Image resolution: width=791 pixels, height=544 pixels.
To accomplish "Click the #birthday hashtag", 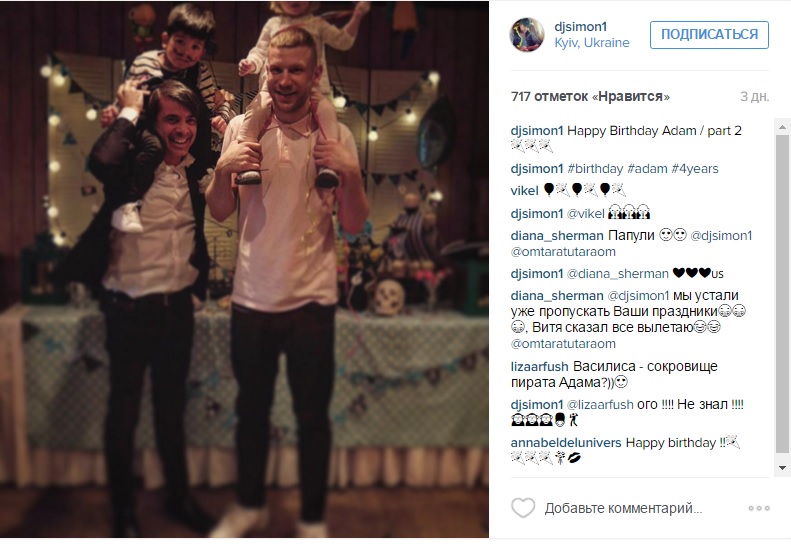I will tap(595, 169).
